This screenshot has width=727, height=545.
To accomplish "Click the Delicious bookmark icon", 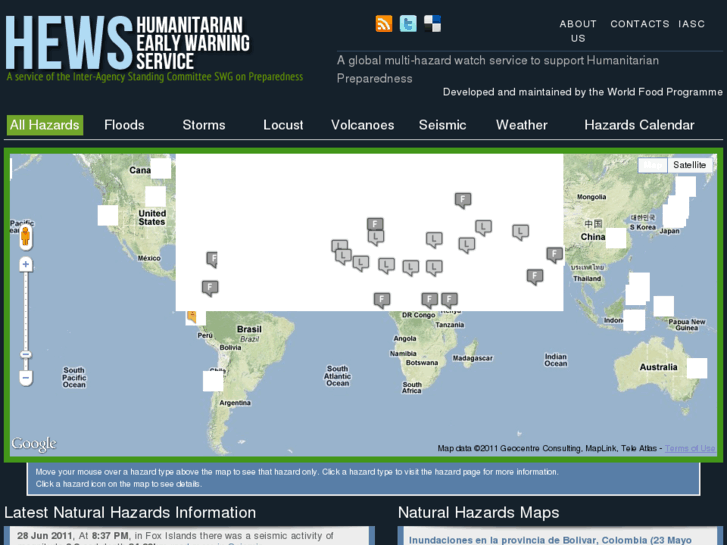I will point(432,24).
